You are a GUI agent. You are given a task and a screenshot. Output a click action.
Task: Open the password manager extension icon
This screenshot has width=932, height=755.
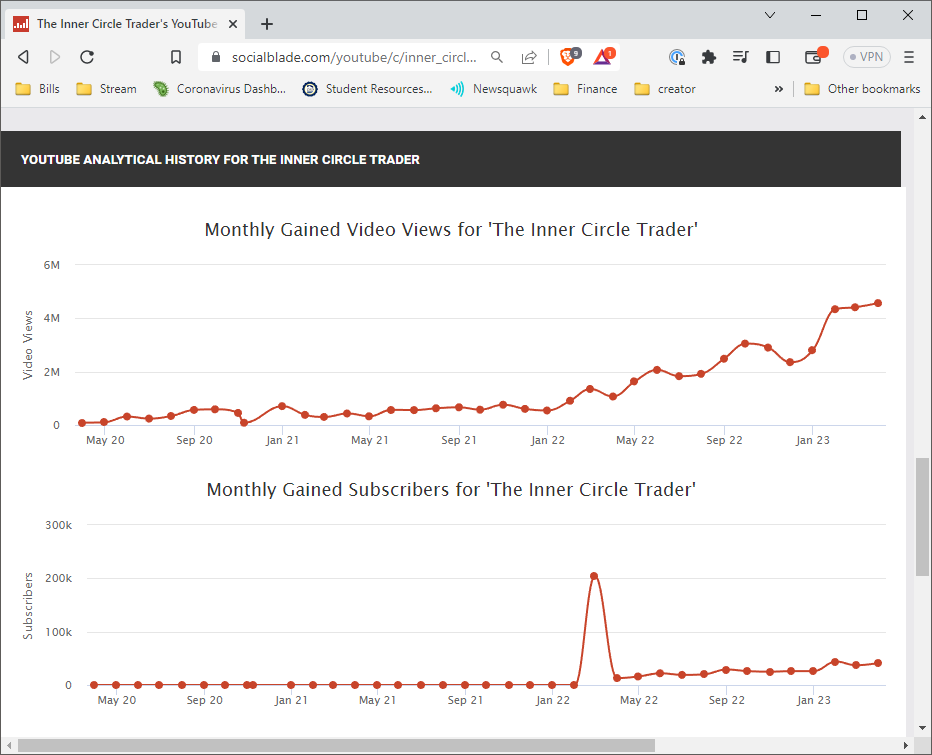pos(677,57)
